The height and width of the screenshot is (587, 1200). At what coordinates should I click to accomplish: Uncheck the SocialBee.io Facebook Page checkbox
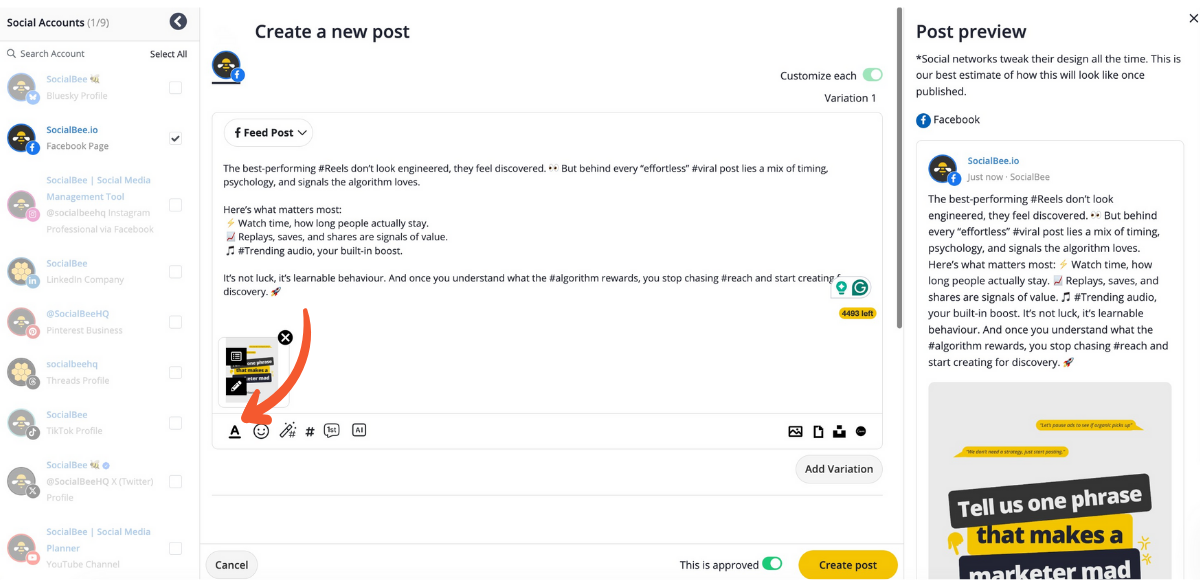coord(176,138)
